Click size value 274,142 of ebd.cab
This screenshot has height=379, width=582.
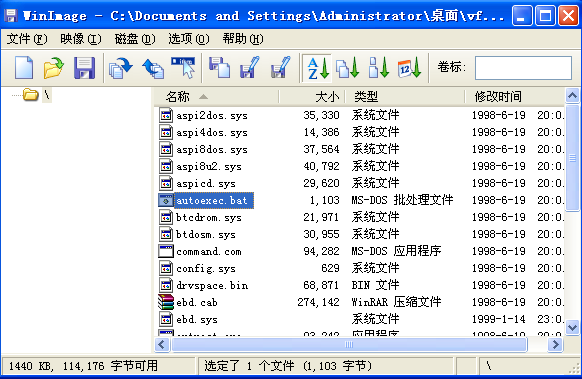tap(318, 302)
